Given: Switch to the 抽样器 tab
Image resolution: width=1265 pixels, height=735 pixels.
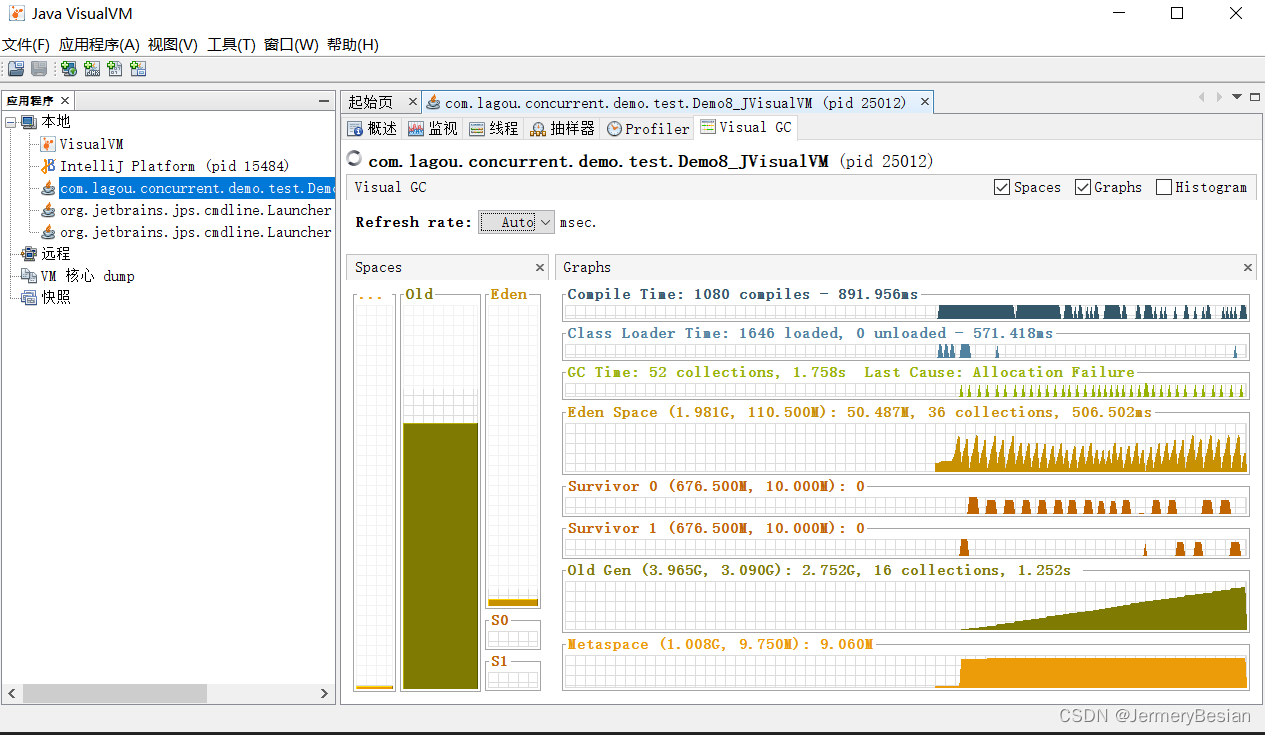Looking at the screenshot, I should [x=563, y=129].
